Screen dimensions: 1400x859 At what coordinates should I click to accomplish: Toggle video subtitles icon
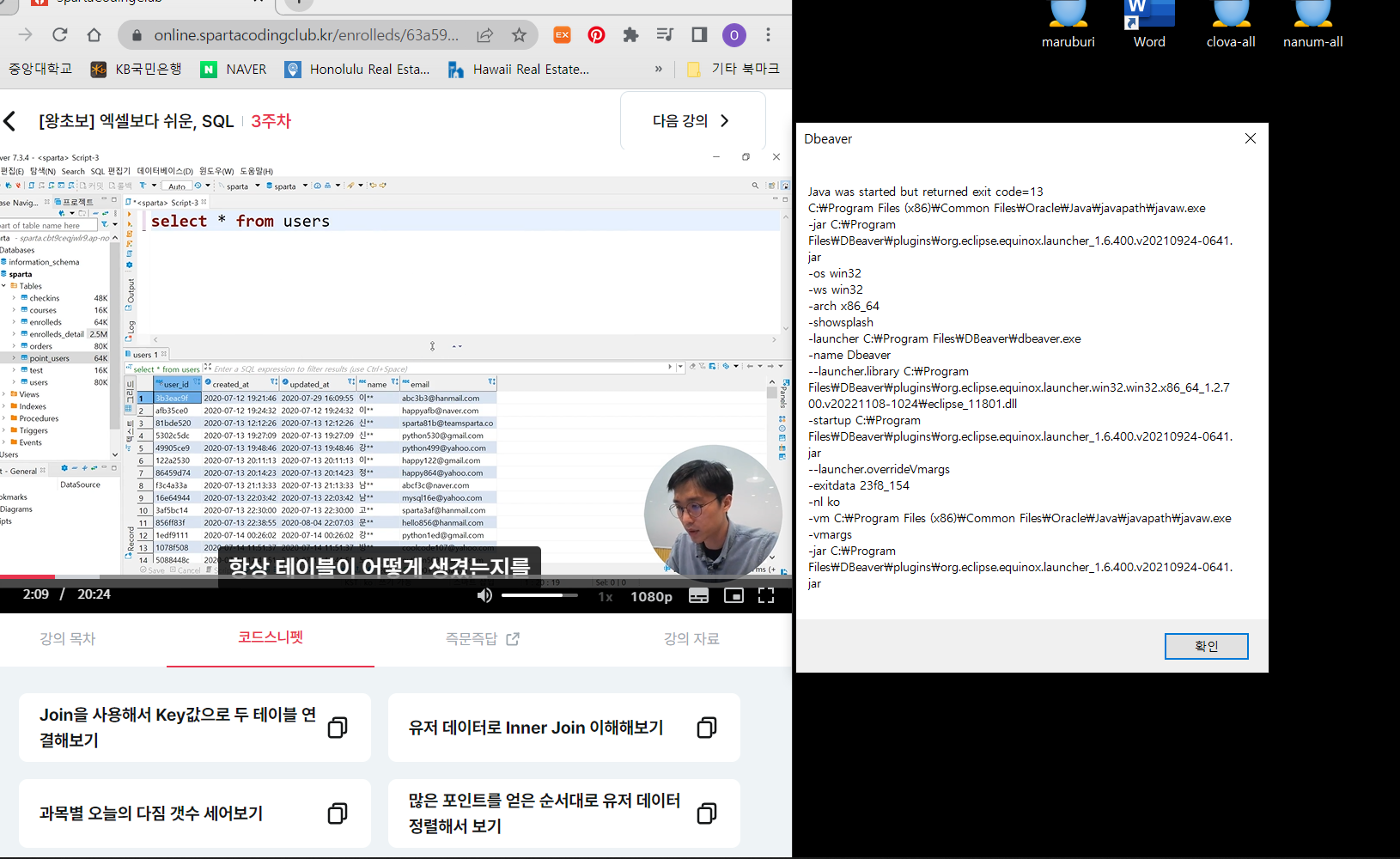[x=699, y=596]
